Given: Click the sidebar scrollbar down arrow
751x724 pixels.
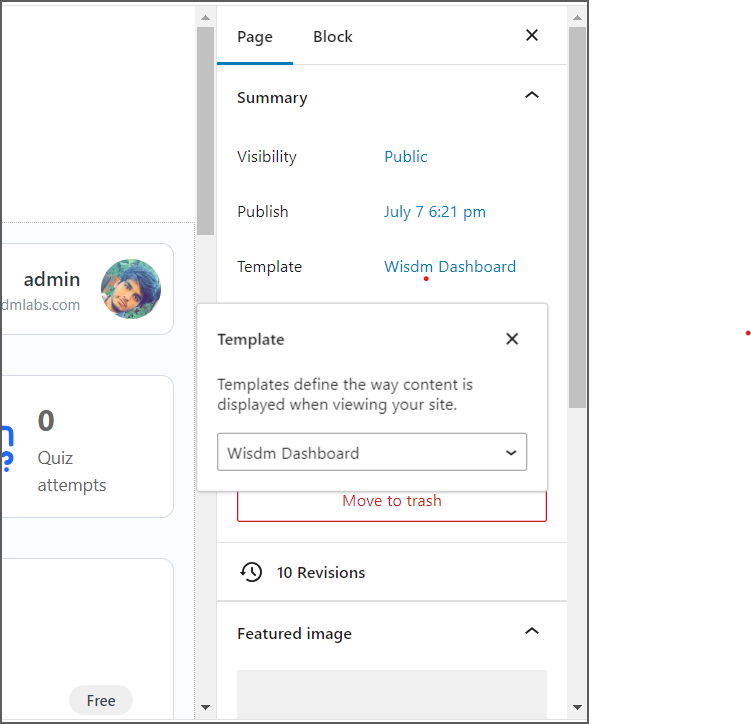Looking at the screenshot, I should 577,707.
